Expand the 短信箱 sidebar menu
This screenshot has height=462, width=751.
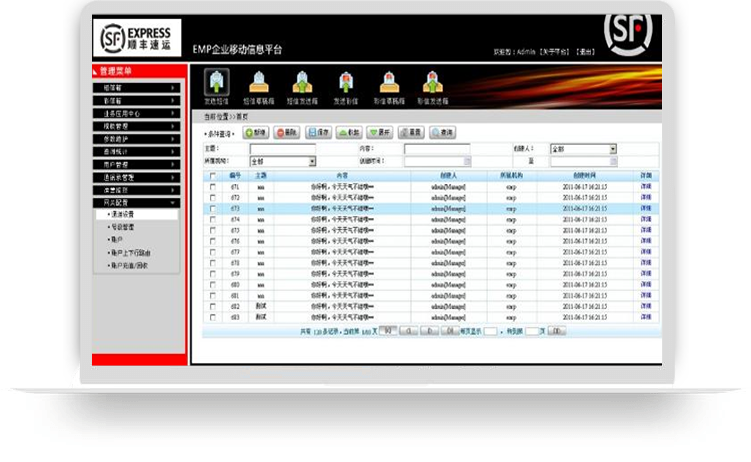pos(137,88)
